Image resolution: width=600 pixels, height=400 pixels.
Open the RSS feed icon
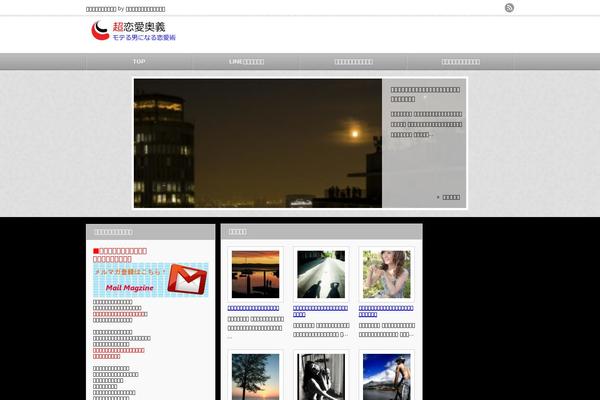pyautogui.click(x=509, y=8)
